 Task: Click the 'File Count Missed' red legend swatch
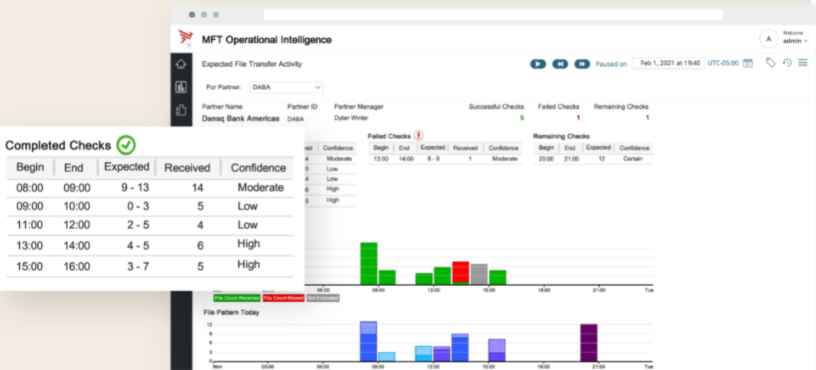(x=283, y=298)
